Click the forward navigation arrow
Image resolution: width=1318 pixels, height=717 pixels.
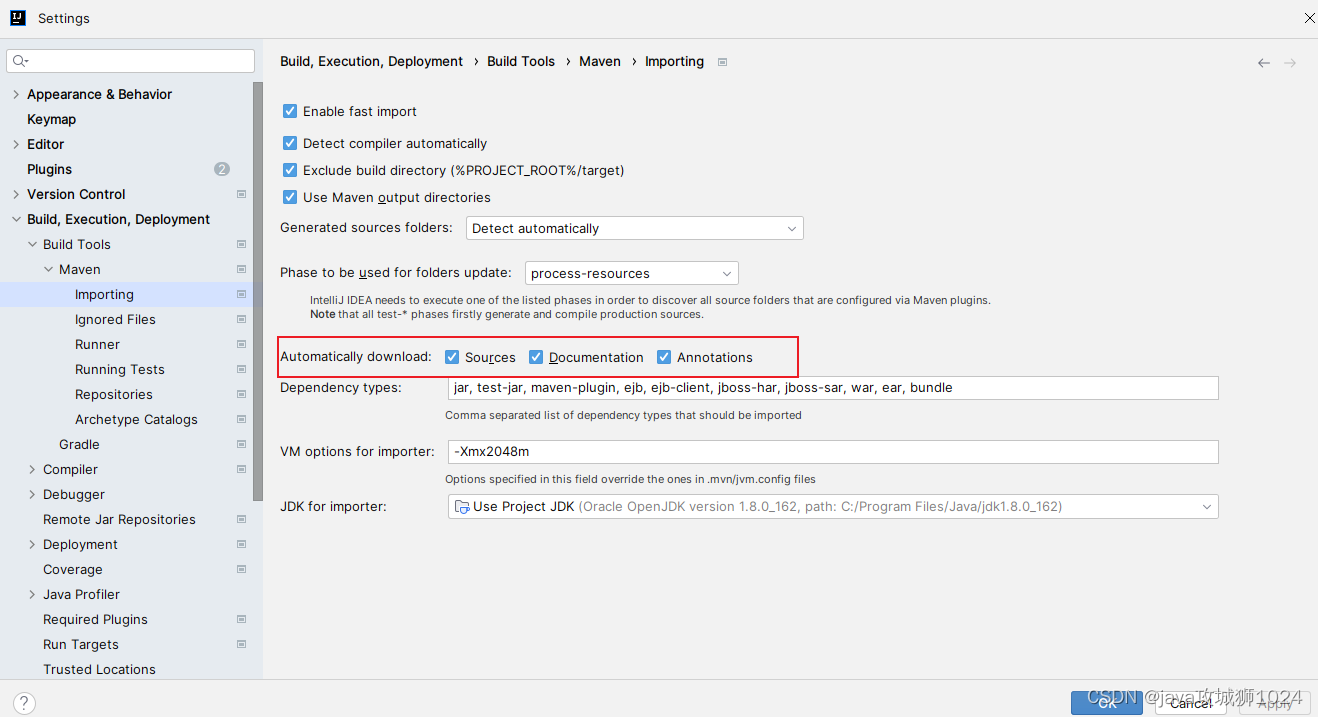click(1290, 63)
